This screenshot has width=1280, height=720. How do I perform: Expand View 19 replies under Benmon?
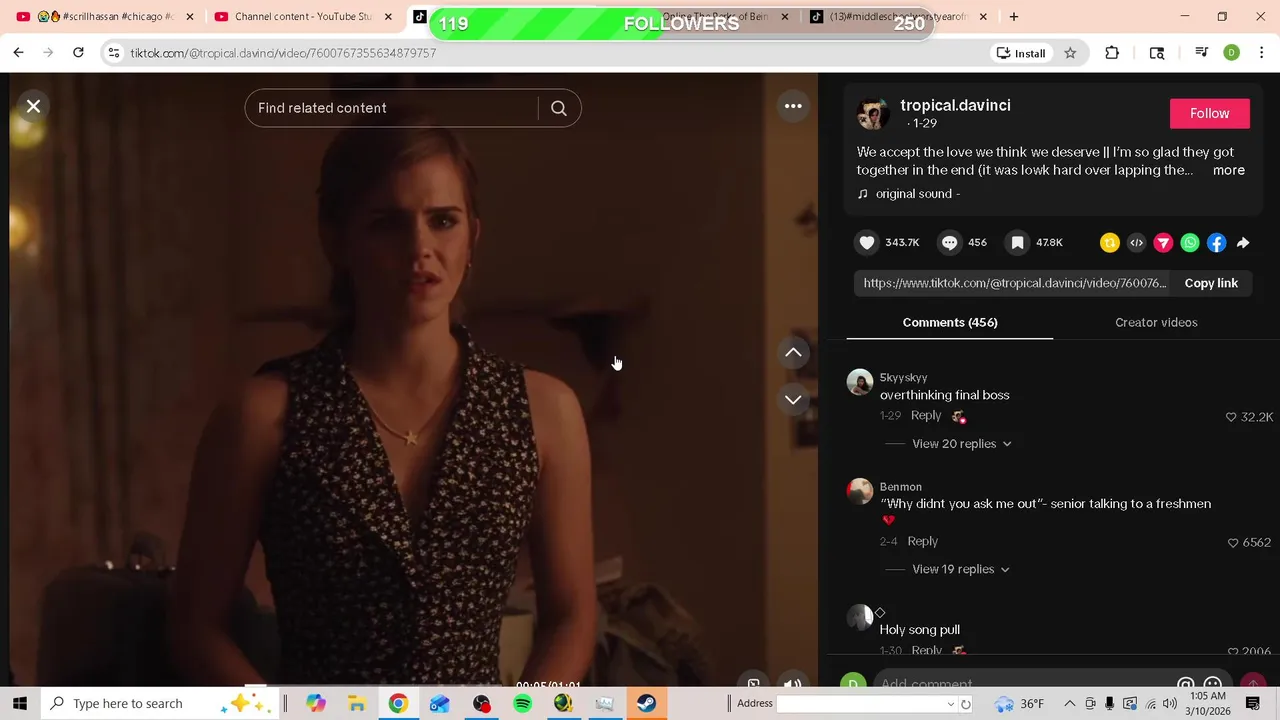(x=960, y=569)
